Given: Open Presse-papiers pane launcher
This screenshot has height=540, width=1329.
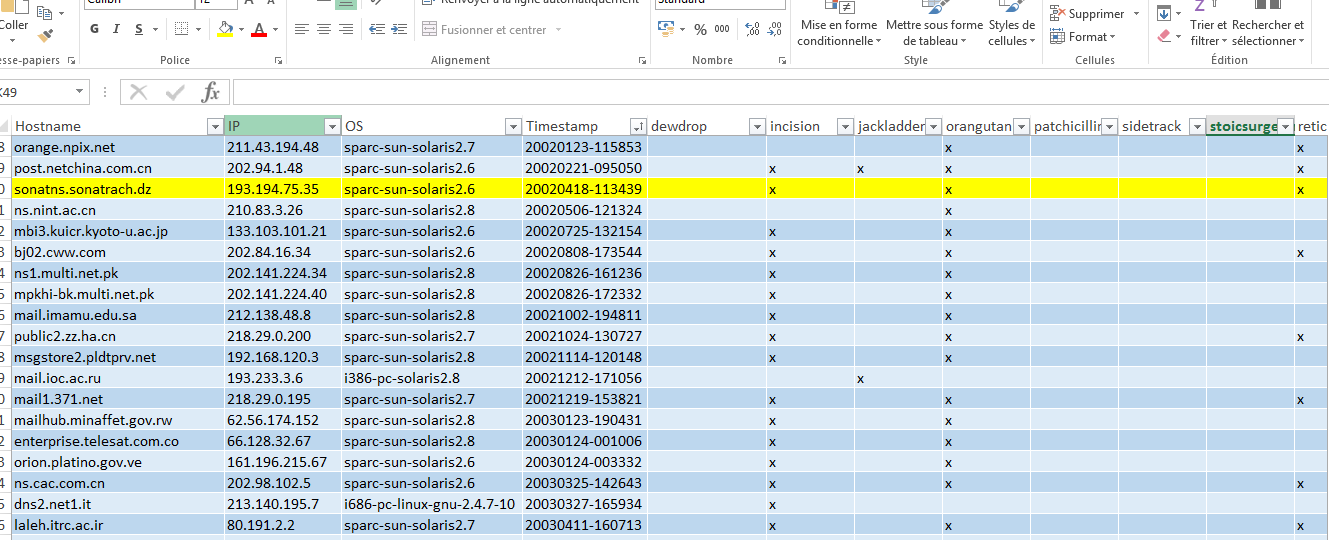Looking at the screenshot, I should click(71, 61).
